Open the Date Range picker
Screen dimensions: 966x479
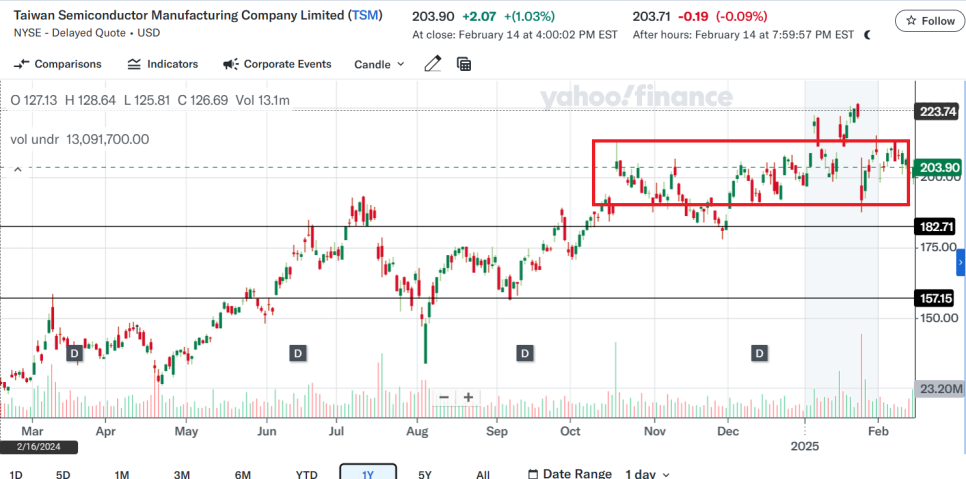[570, 473]
